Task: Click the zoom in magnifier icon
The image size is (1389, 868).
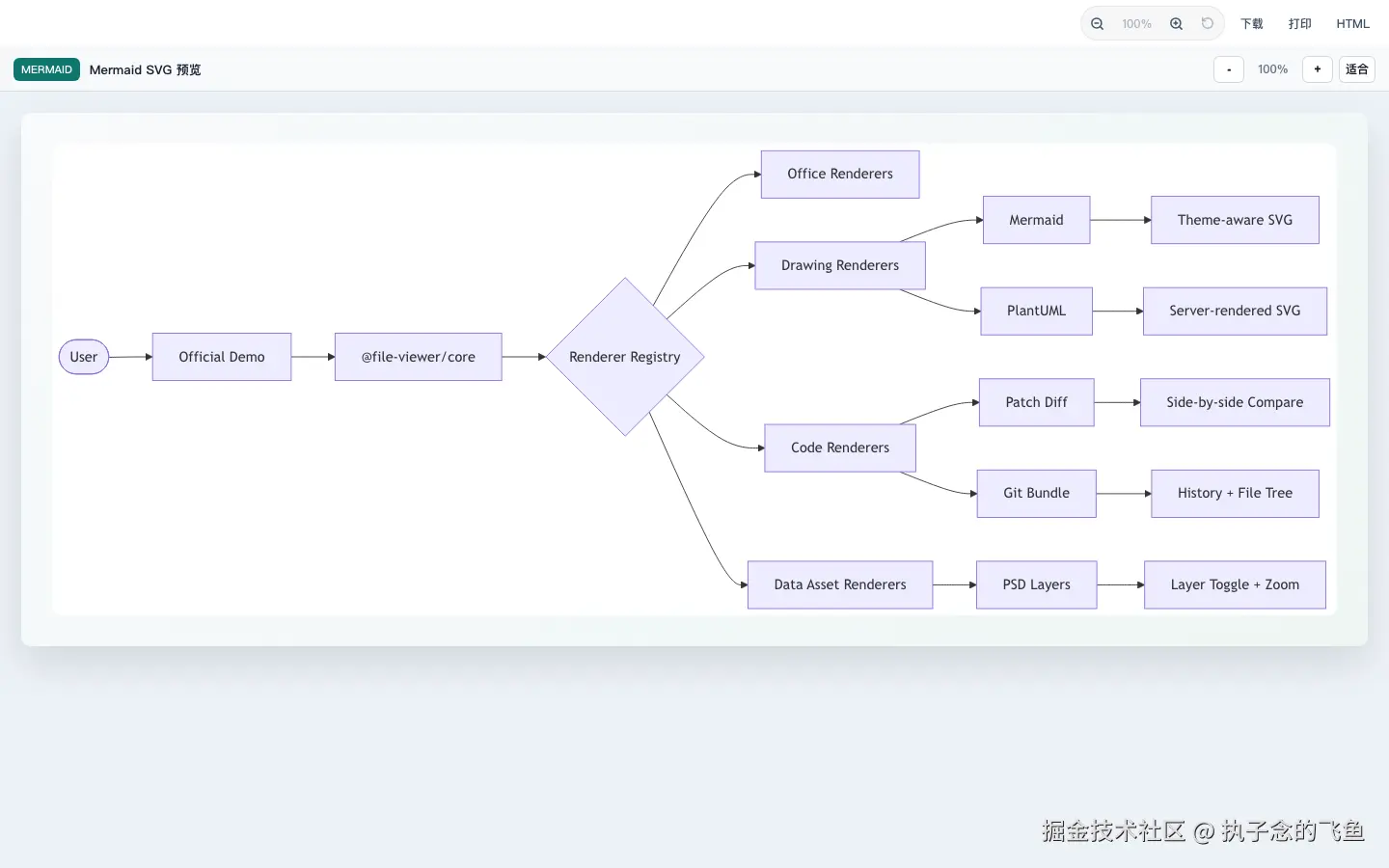Action: 1176,24
